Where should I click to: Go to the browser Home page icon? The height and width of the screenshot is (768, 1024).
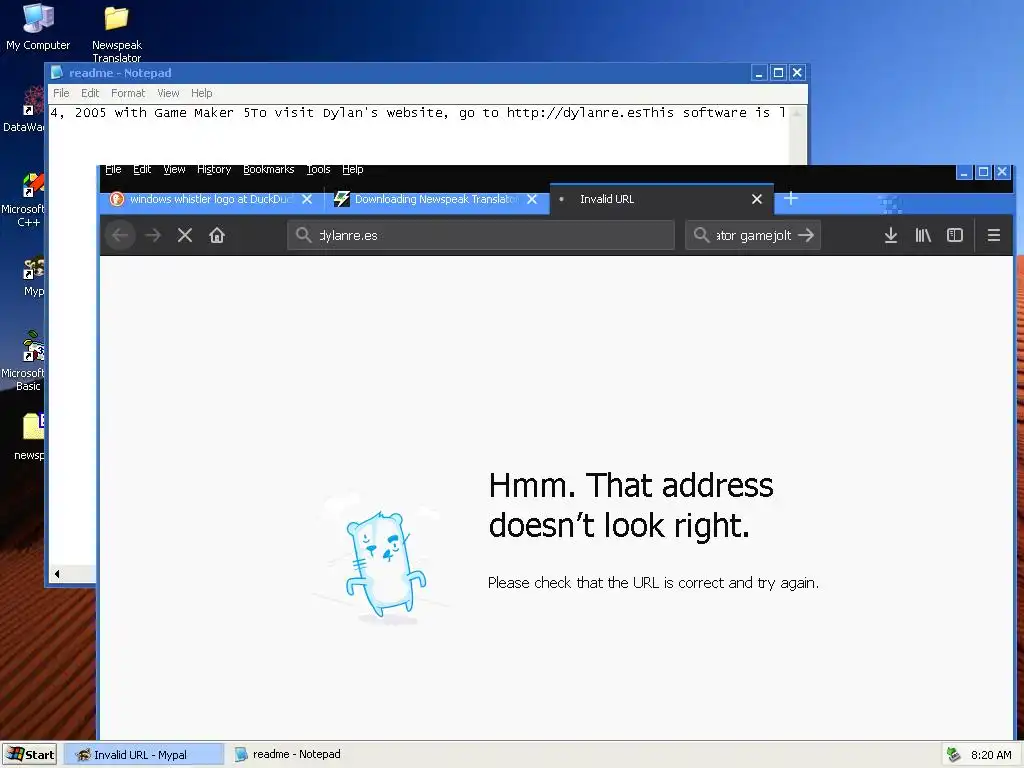pos(217,235)
